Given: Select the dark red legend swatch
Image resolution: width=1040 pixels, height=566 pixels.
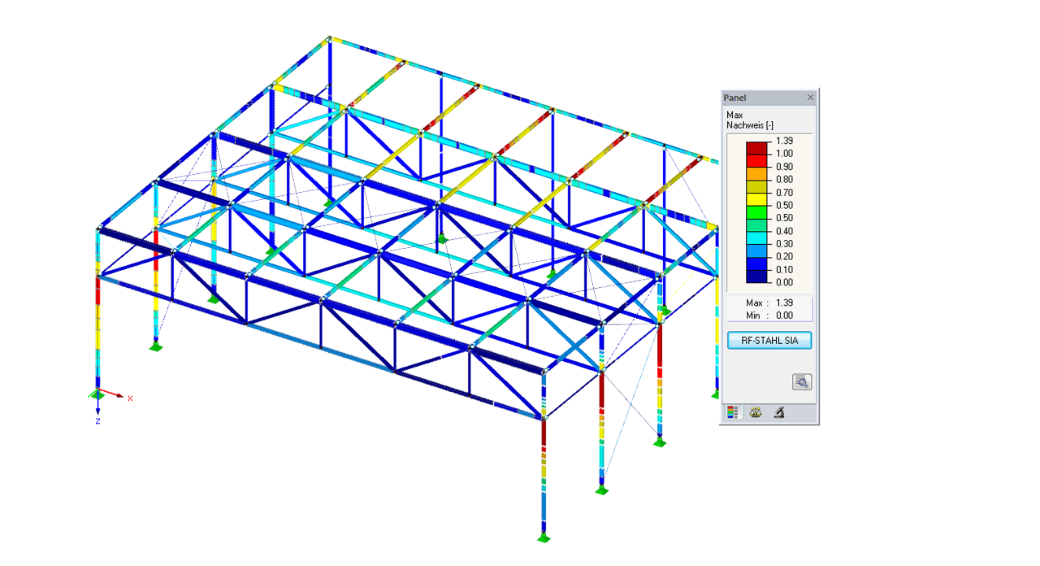Looking at the screenshot, I should (756, 148).
